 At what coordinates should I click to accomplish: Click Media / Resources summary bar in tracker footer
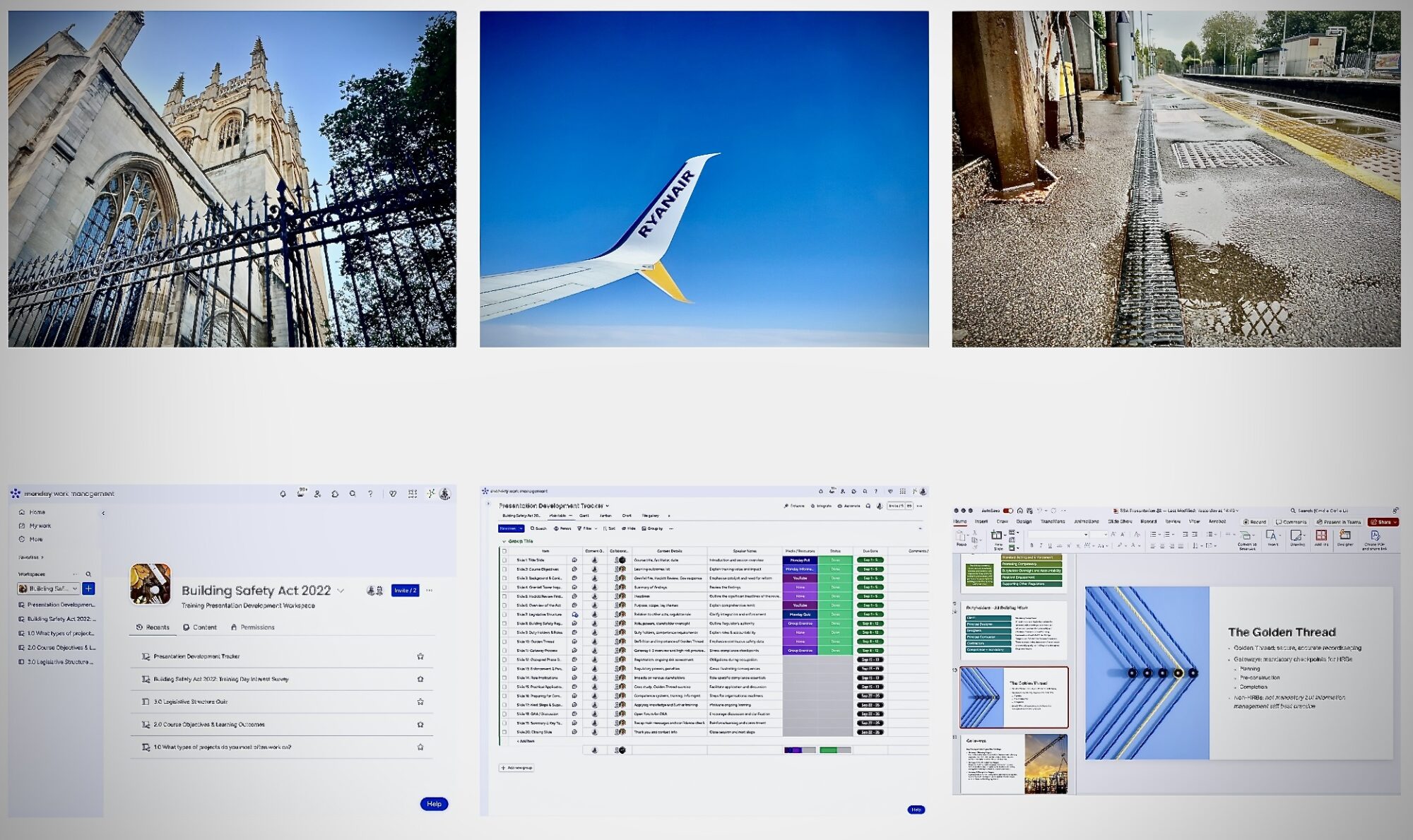[x=800, y=750]
